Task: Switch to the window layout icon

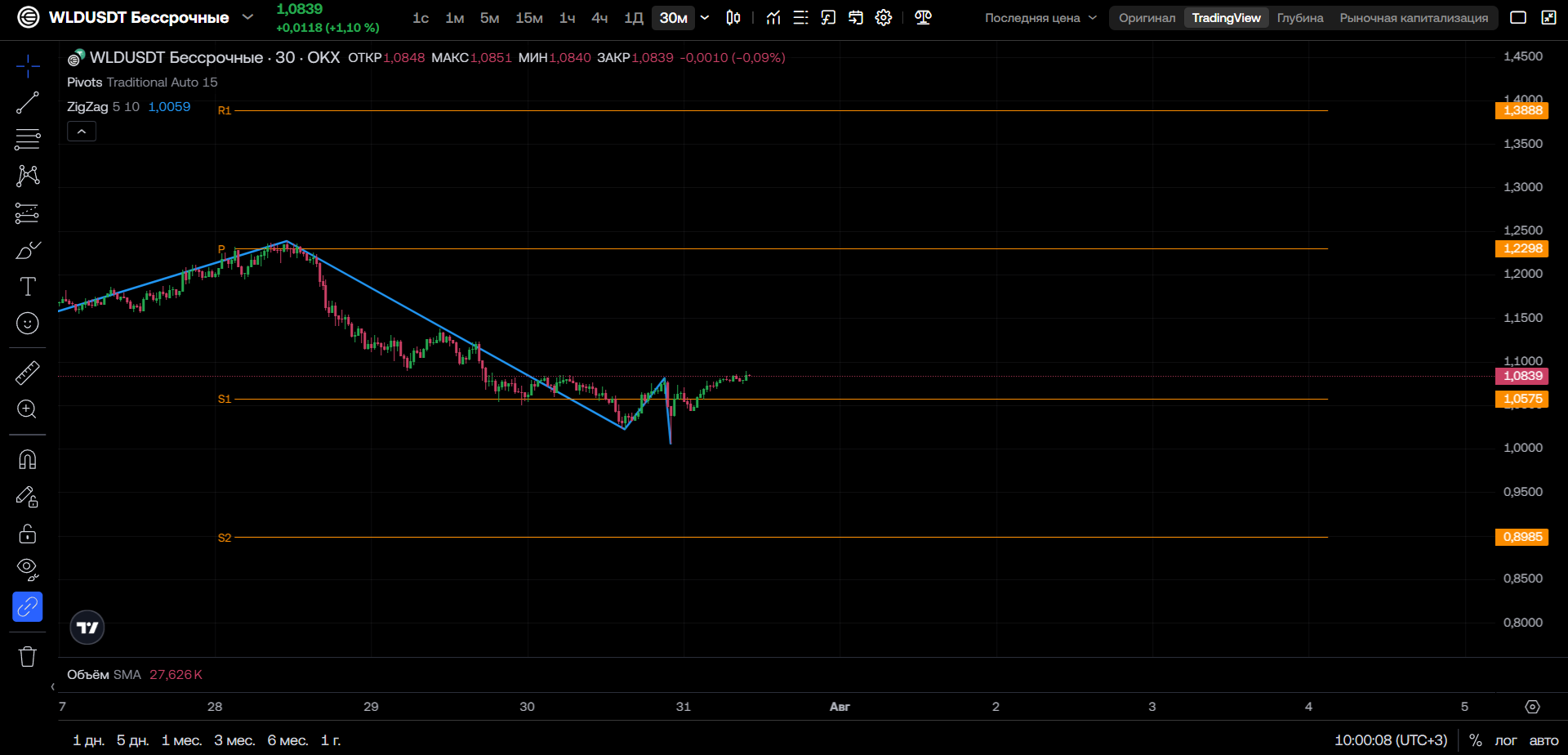Action: [x=1518, y=18]
